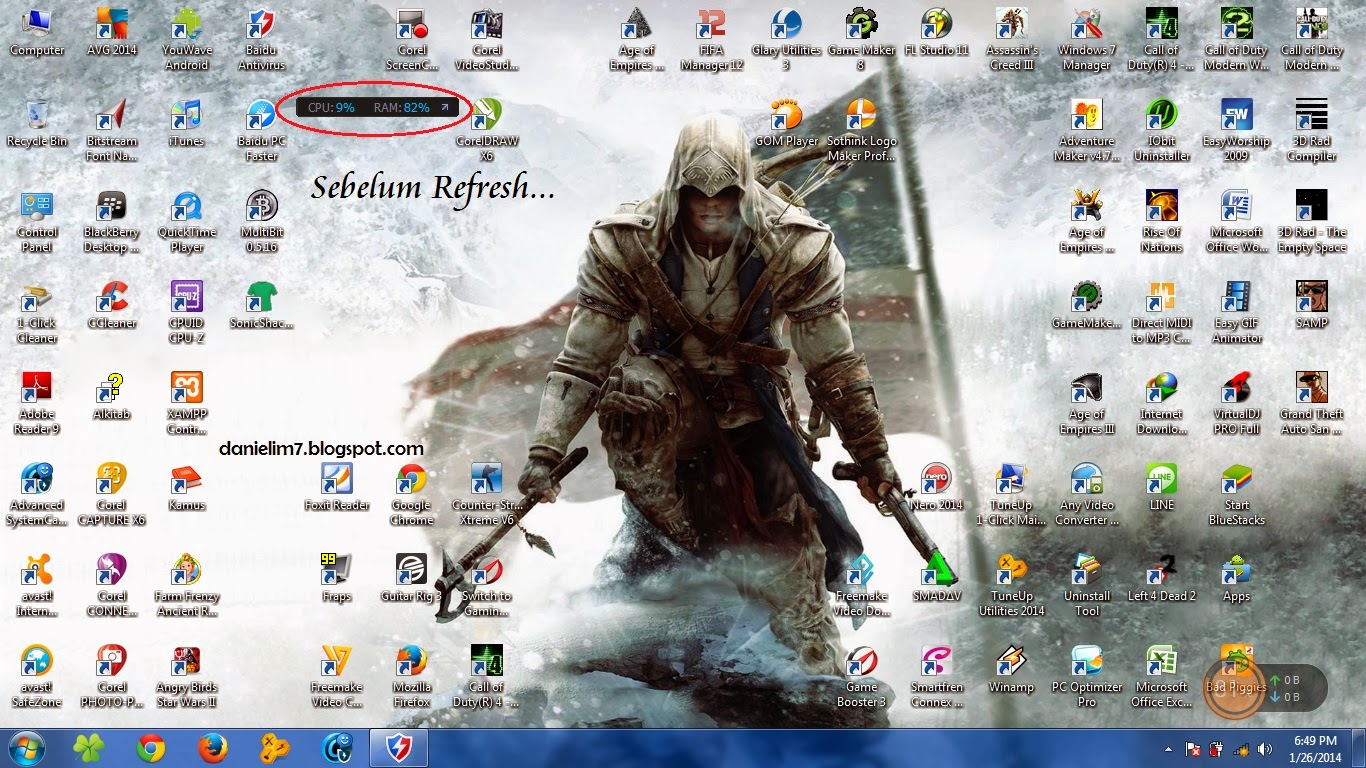Open Left 4 Dead 2 shortcut
Screen dimensions: 1366x768
pos(1162,578)
